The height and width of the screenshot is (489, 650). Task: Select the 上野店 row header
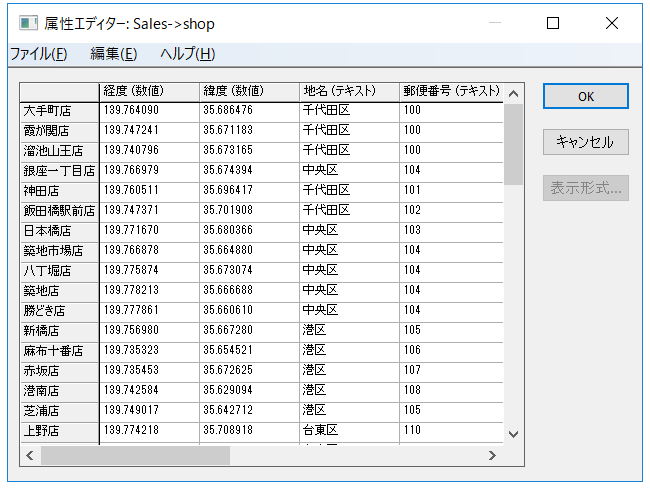pyautogui.click(x=59, y=432)
